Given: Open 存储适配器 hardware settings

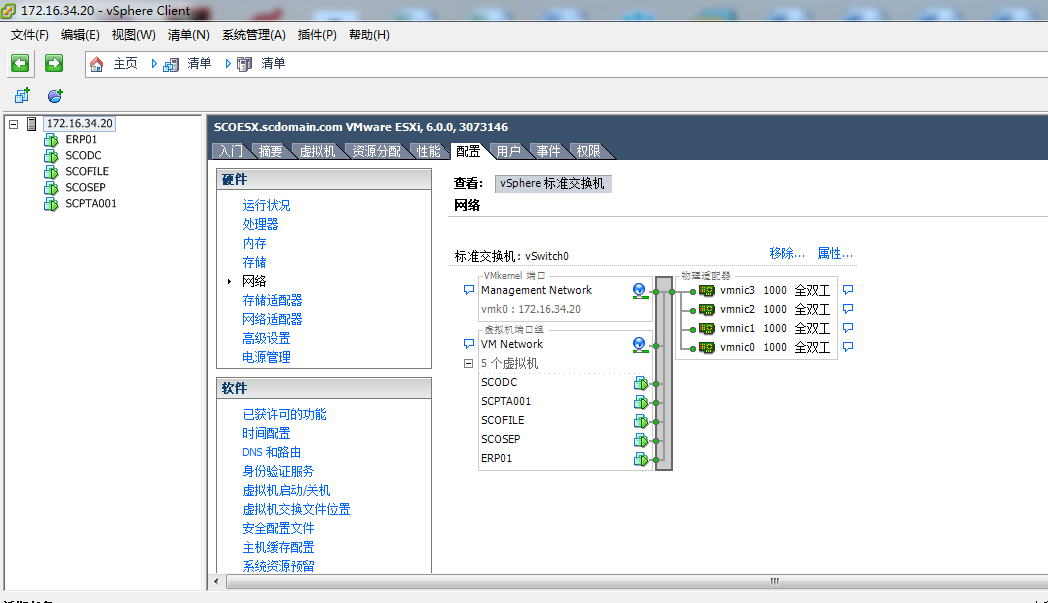Looking at the screenshot, I should point(272,300).
